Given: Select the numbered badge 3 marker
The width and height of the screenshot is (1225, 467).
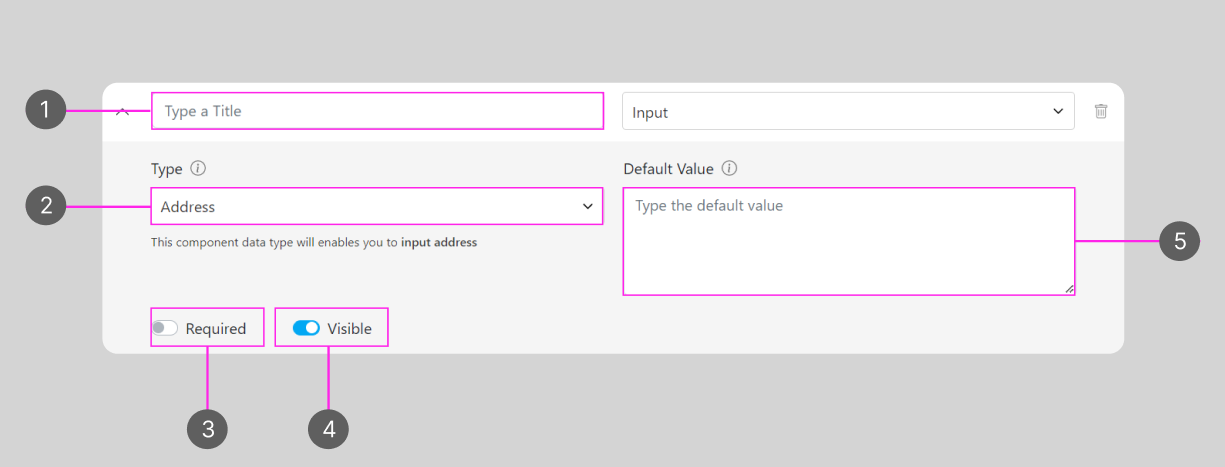Looking at the screenshot, I should click(208, 430).
